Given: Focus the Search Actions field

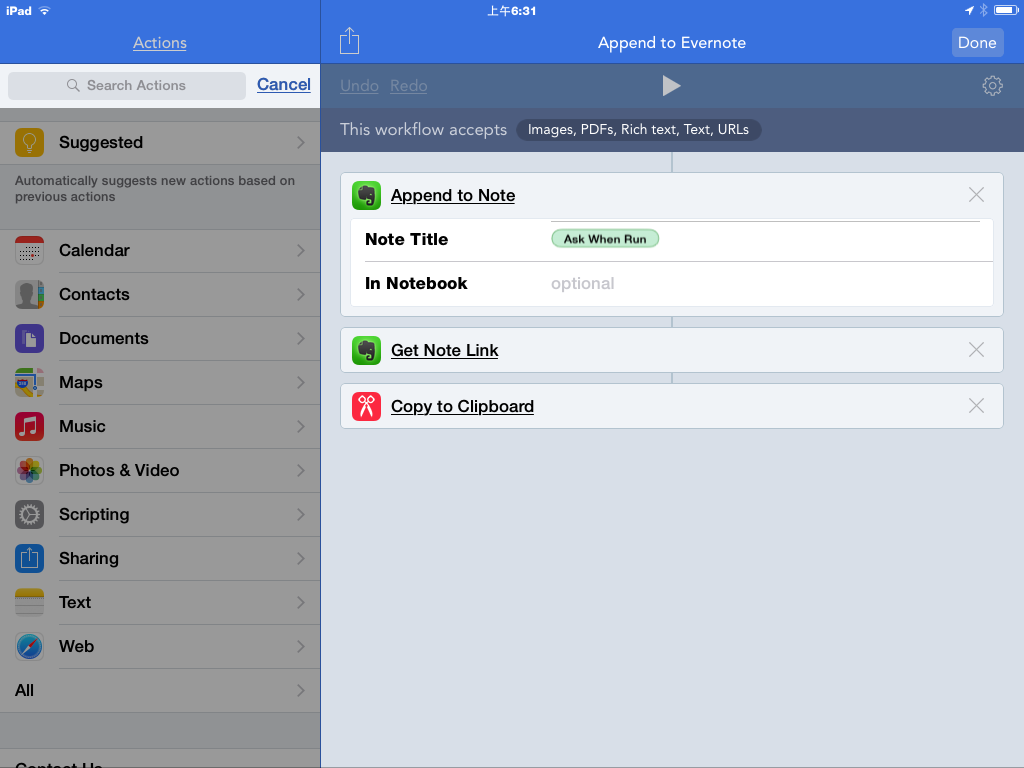Looking at the screenshot, I should tap(127, 86).
